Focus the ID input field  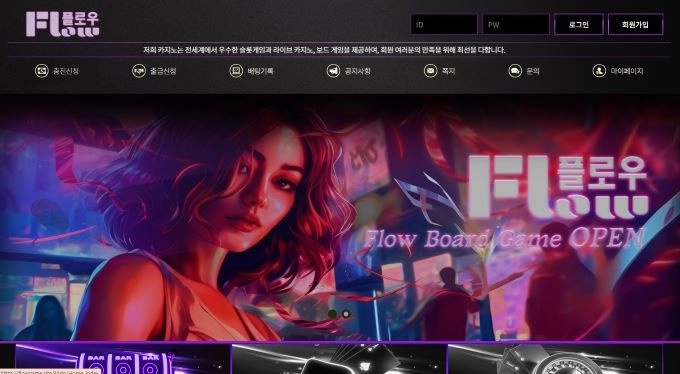point(444,24)
